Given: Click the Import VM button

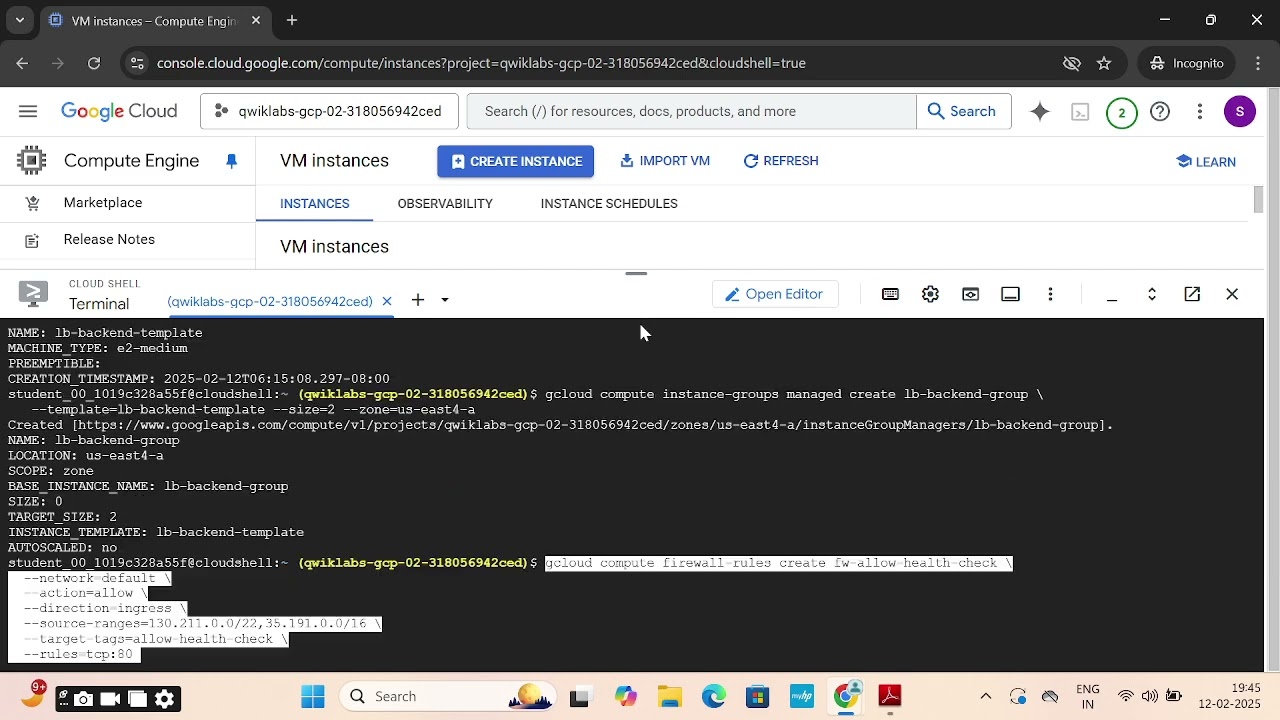Looking at the screenshot, I should [x=665, y=161].
